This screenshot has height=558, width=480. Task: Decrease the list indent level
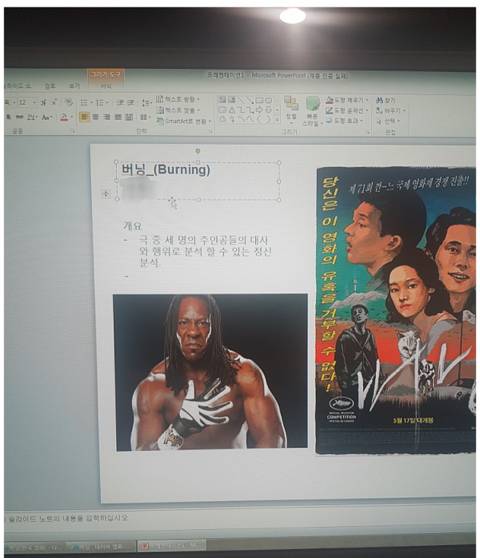[x=121, y=103]
